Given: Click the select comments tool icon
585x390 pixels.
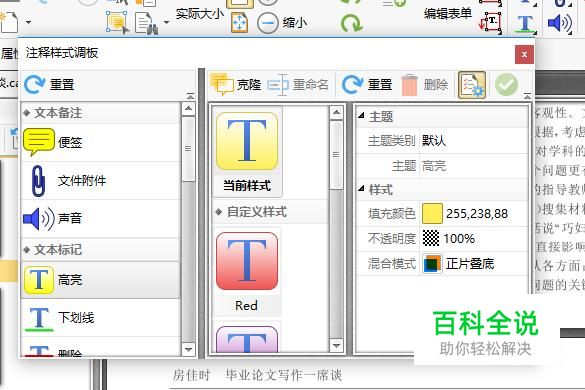Looking at the screenshot, I should 117,22.
